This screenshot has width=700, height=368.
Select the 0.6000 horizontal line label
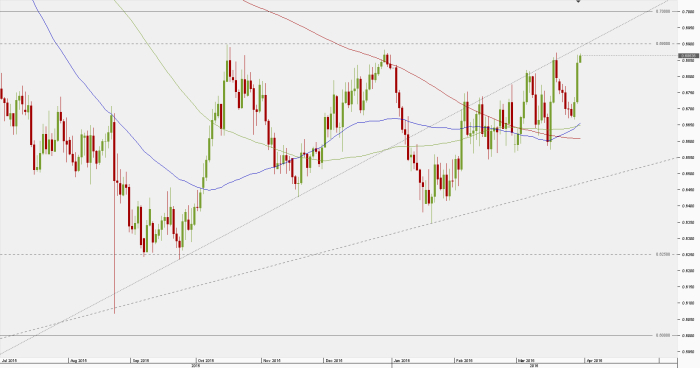tap(663, 335)
